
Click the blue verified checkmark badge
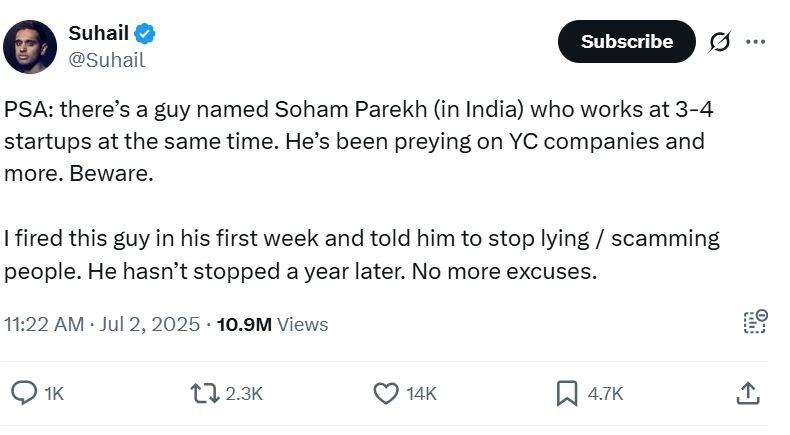point(145,34)
